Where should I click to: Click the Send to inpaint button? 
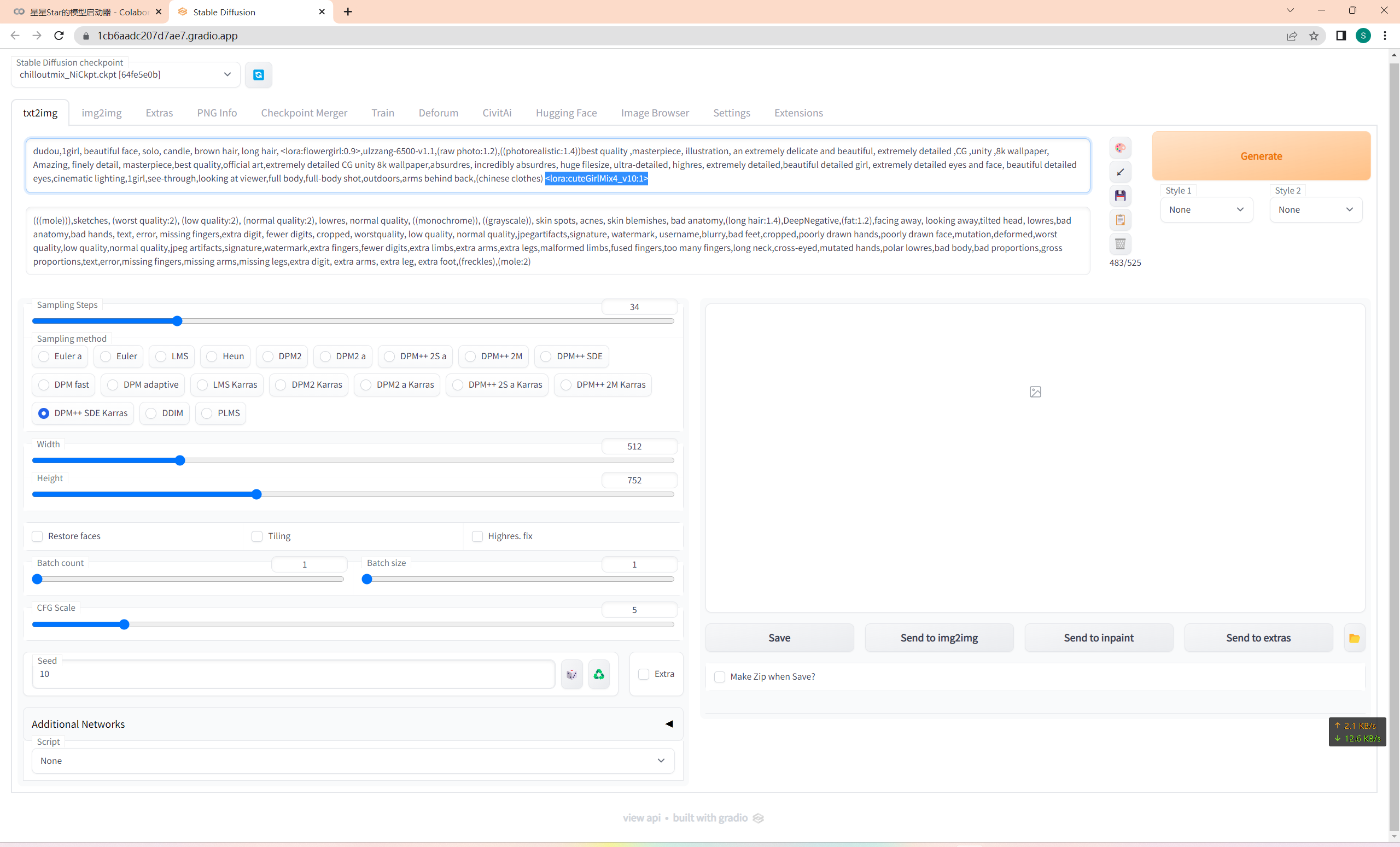1098,638
